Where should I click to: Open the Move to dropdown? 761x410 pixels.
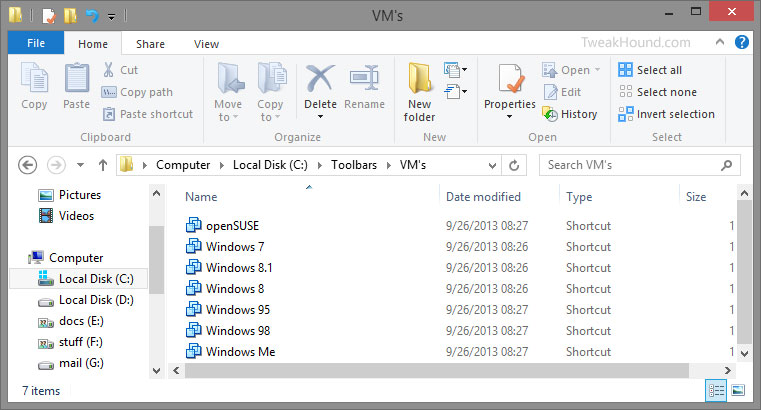click(228, 92)
